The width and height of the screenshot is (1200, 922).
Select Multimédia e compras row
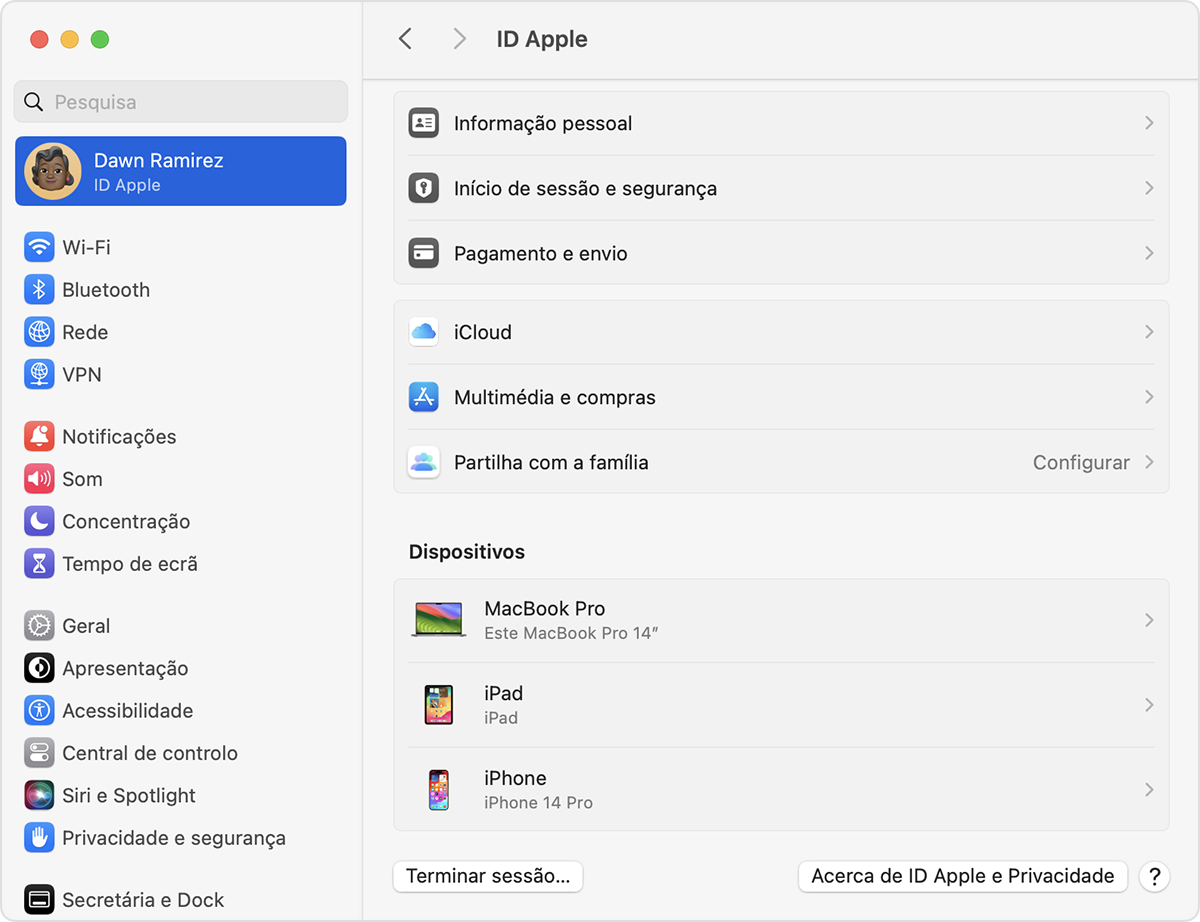pyautogui.click(x=555, y=397)
